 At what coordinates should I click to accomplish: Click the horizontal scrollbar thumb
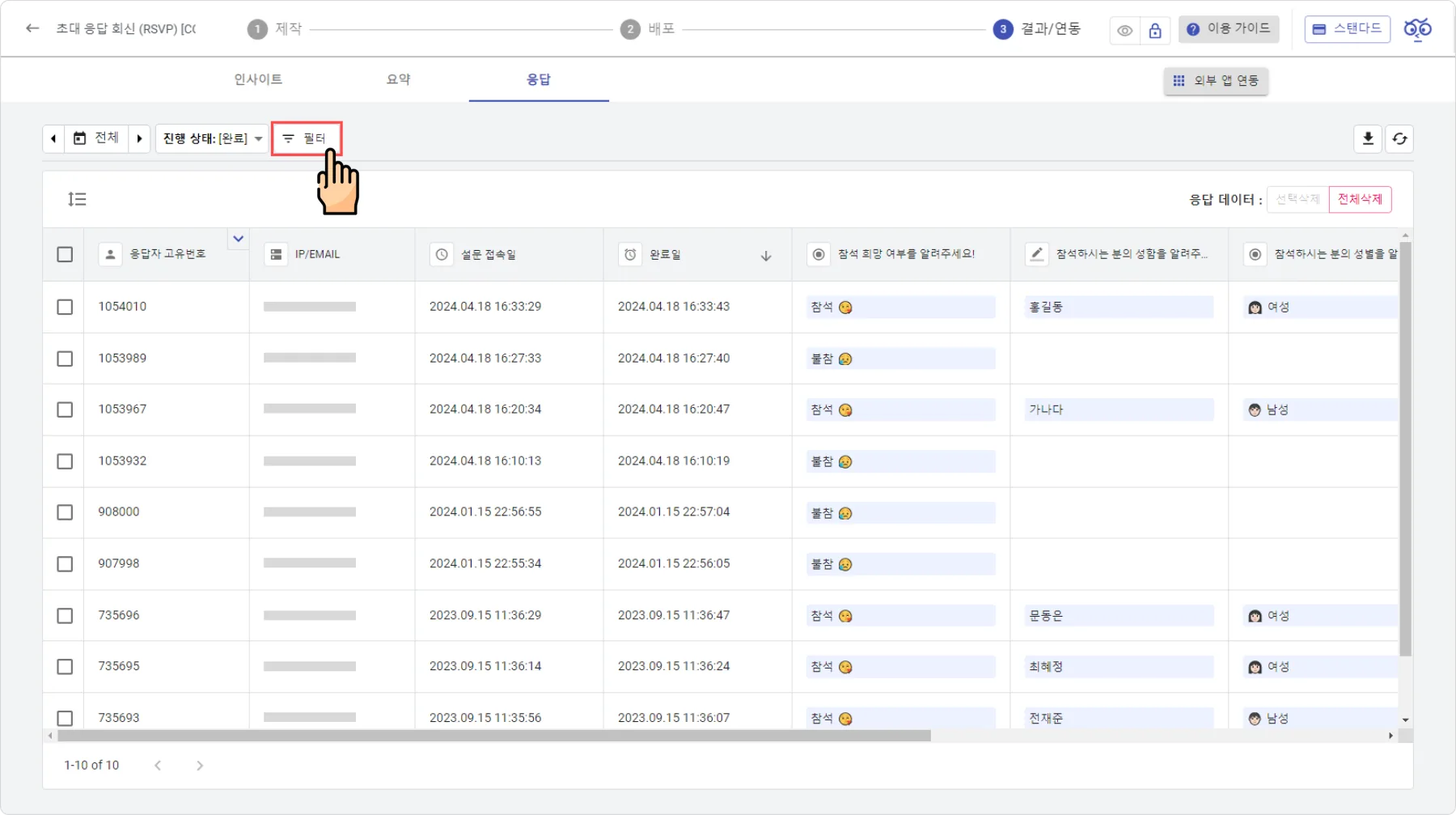[x=493, y=736]
